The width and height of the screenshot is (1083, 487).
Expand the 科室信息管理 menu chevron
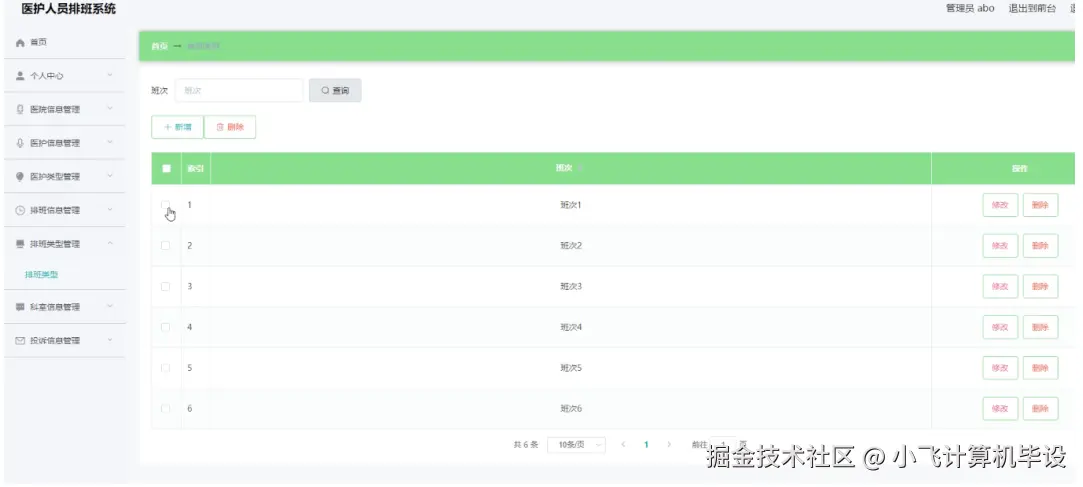coord(110,307)
